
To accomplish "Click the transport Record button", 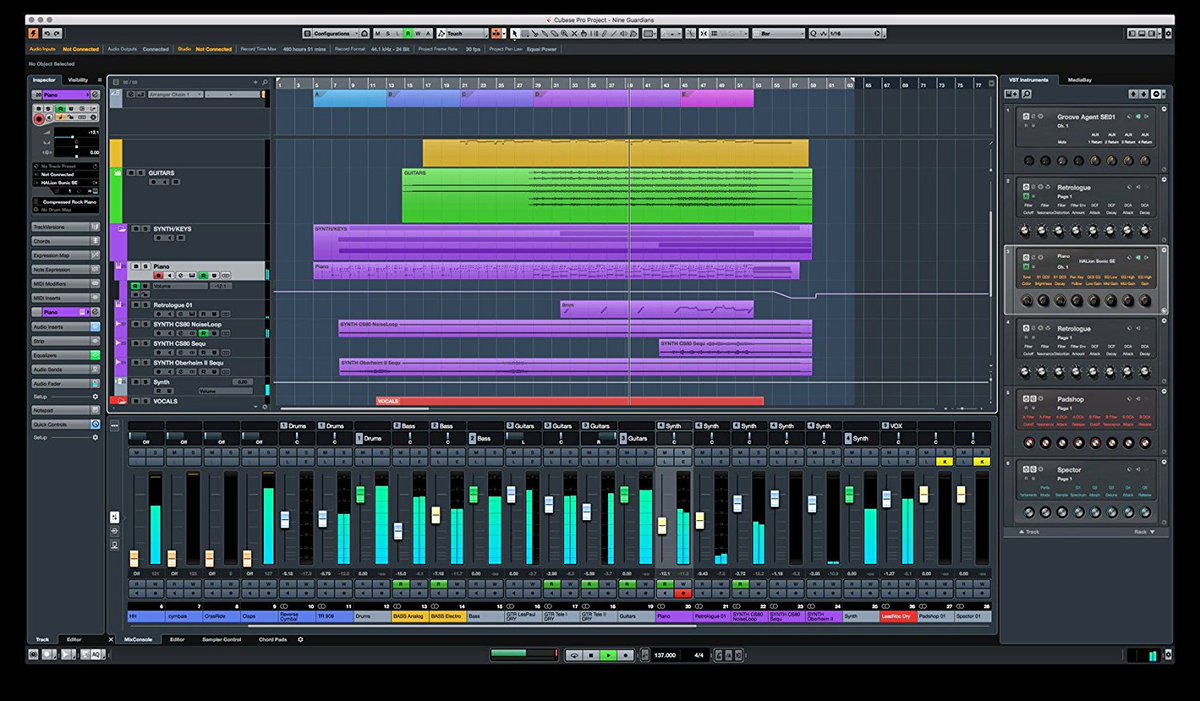I will pos(626,655).
